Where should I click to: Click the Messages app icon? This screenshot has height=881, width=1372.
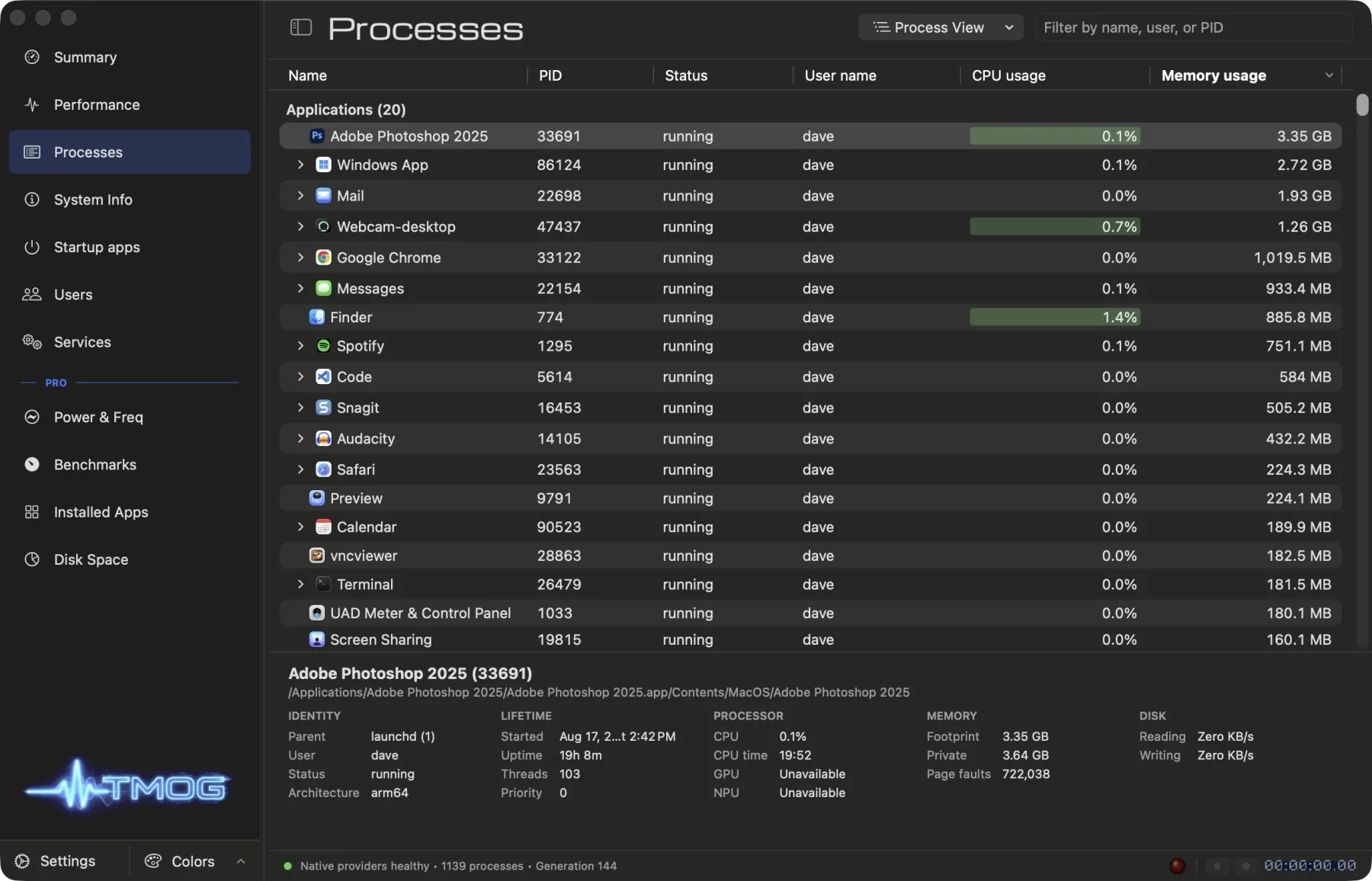[x=323, y=288]
